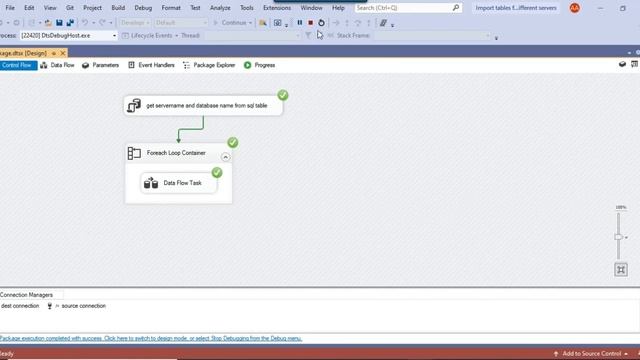The image size is (640, 360).
Task: Click the Foreach Loop Container title
Action: pos(176,153)
